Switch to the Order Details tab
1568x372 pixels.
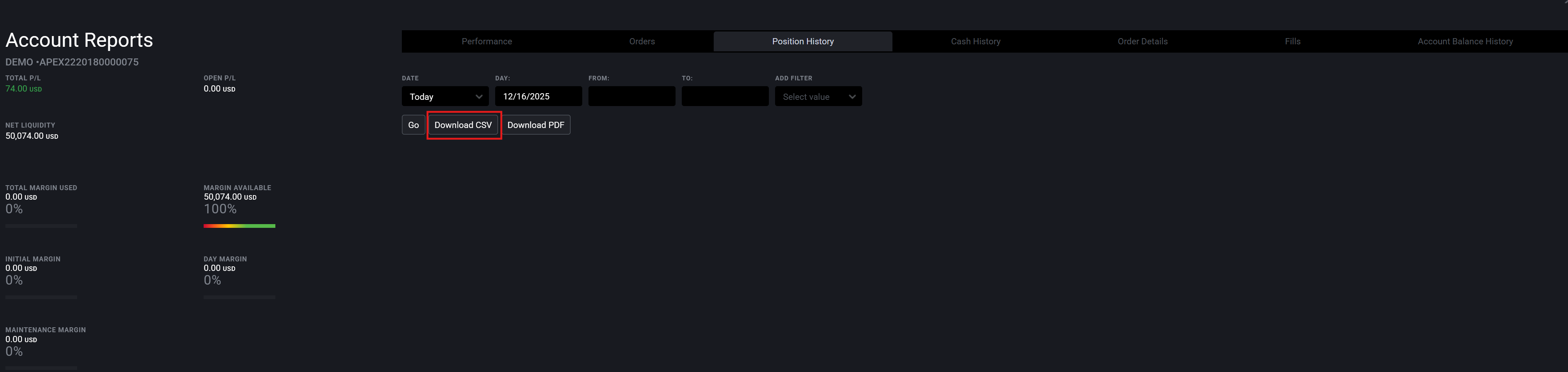[1143, 41]
